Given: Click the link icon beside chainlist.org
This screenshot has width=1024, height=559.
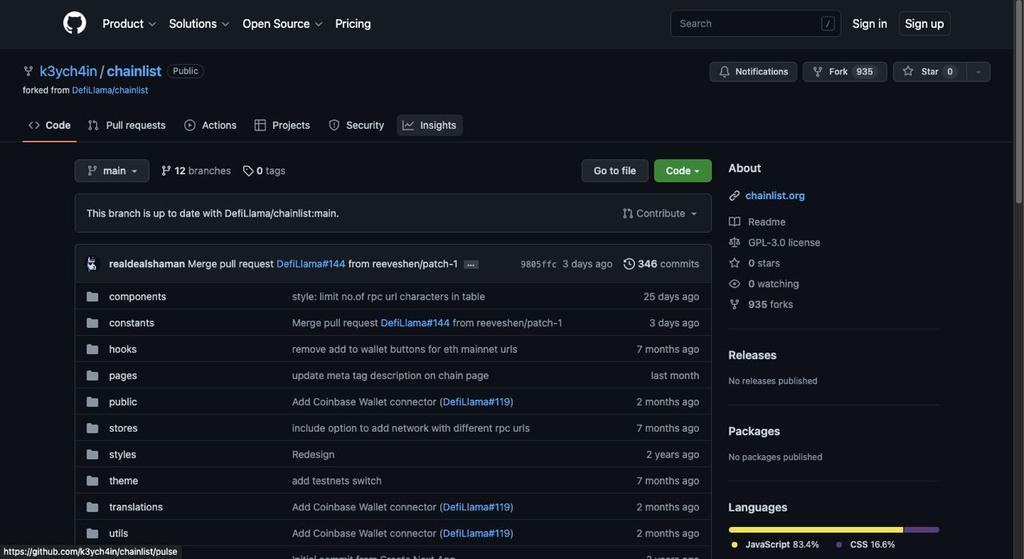Looking at the screenshot, I should tap(734, 195).
